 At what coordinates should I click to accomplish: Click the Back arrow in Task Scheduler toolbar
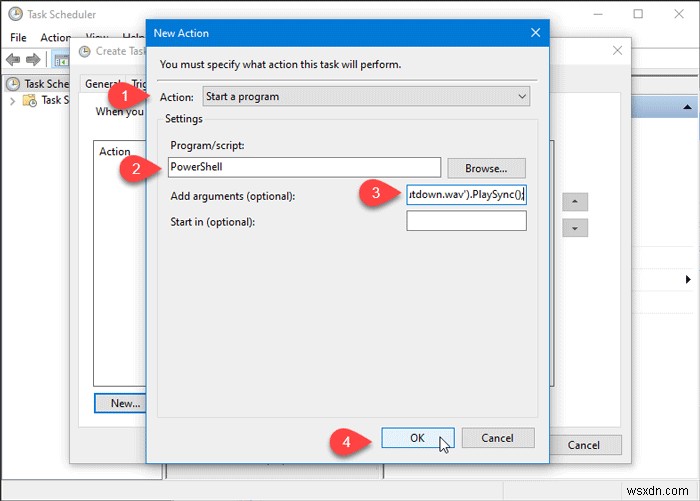(13, 59)
